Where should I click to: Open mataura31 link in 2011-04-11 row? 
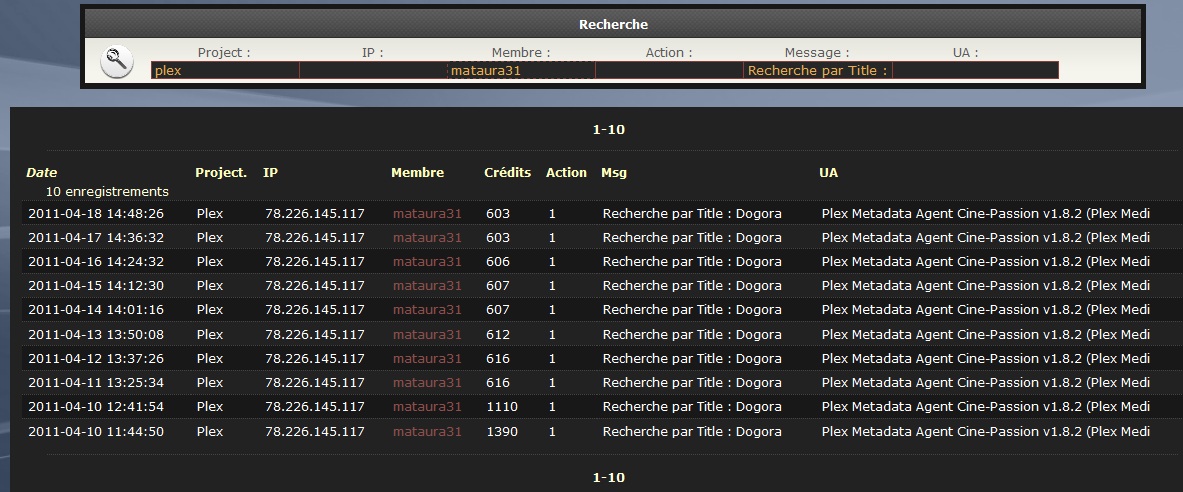click(x=427, y=383)
